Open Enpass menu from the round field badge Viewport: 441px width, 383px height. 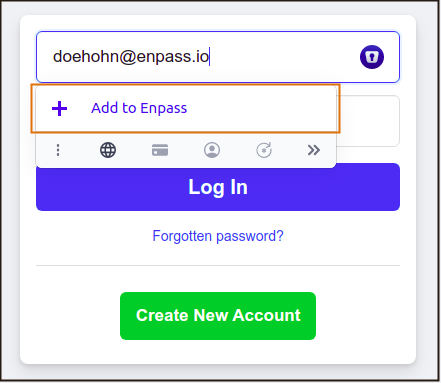pos(372,57)
